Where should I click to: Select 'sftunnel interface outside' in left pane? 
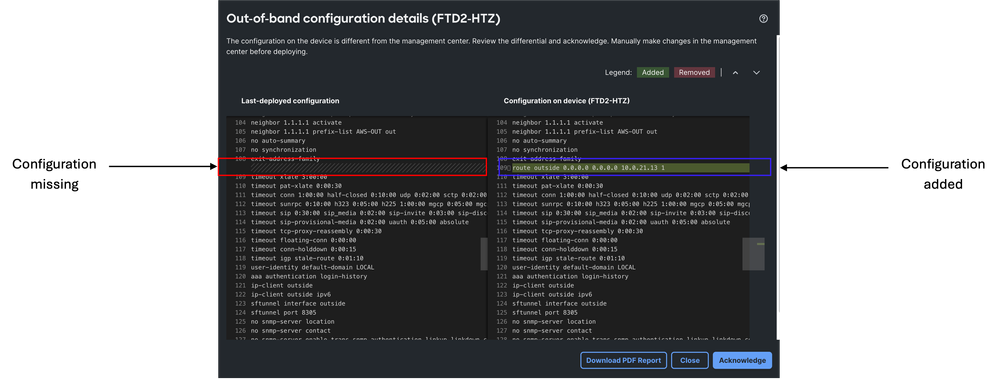pos(299,303)
